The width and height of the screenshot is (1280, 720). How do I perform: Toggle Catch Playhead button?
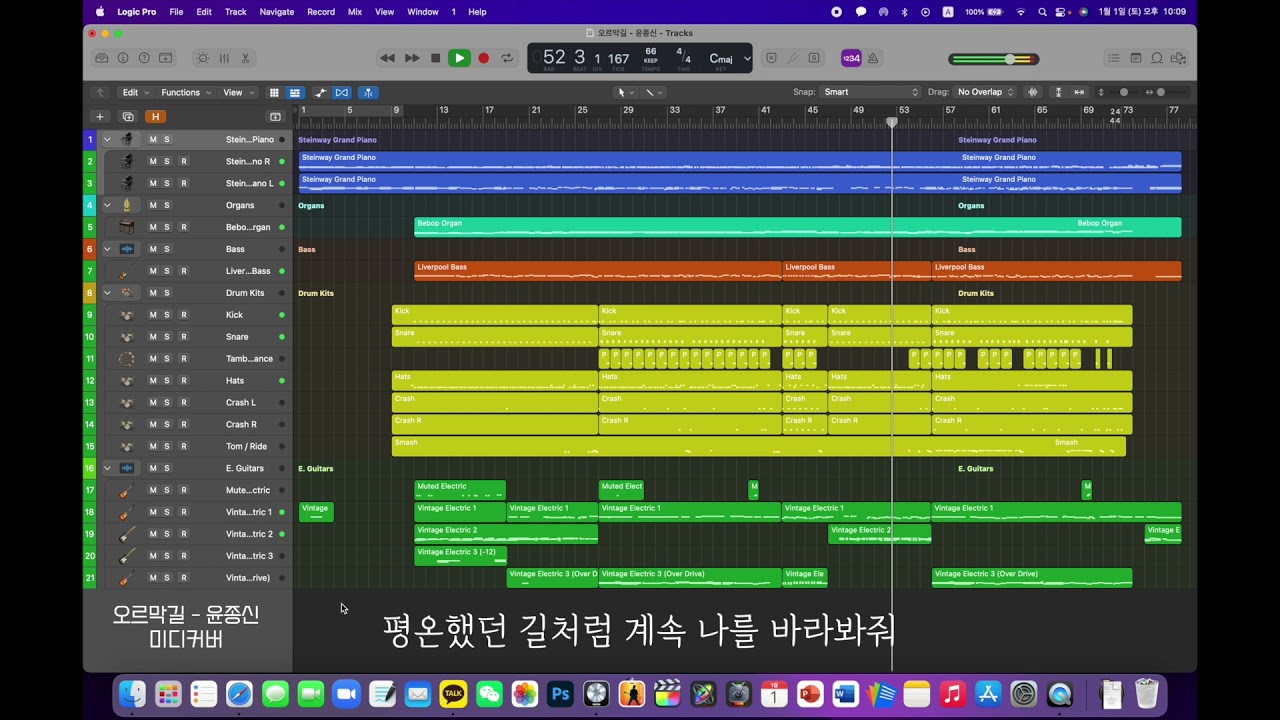[367, 92]
